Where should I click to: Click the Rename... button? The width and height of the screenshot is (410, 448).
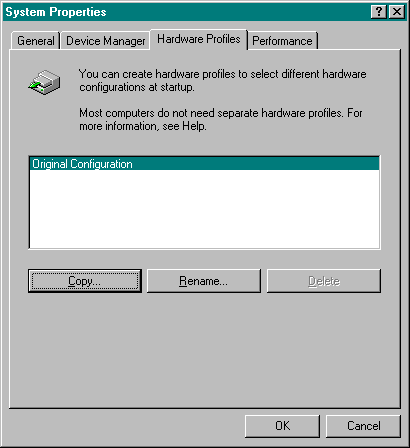pos(204,281)
